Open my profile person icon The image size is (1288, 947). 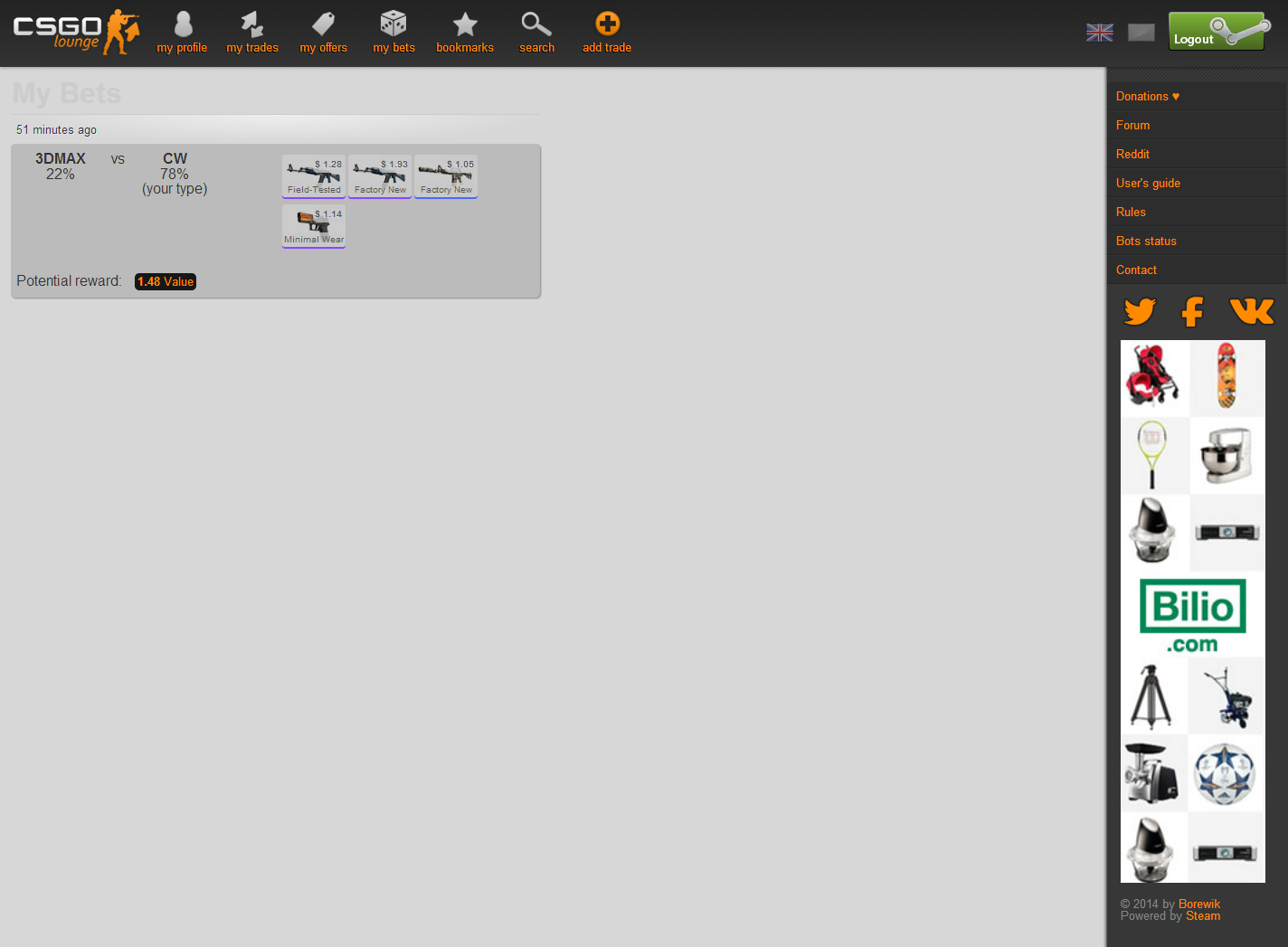click(x=183, y=24)
